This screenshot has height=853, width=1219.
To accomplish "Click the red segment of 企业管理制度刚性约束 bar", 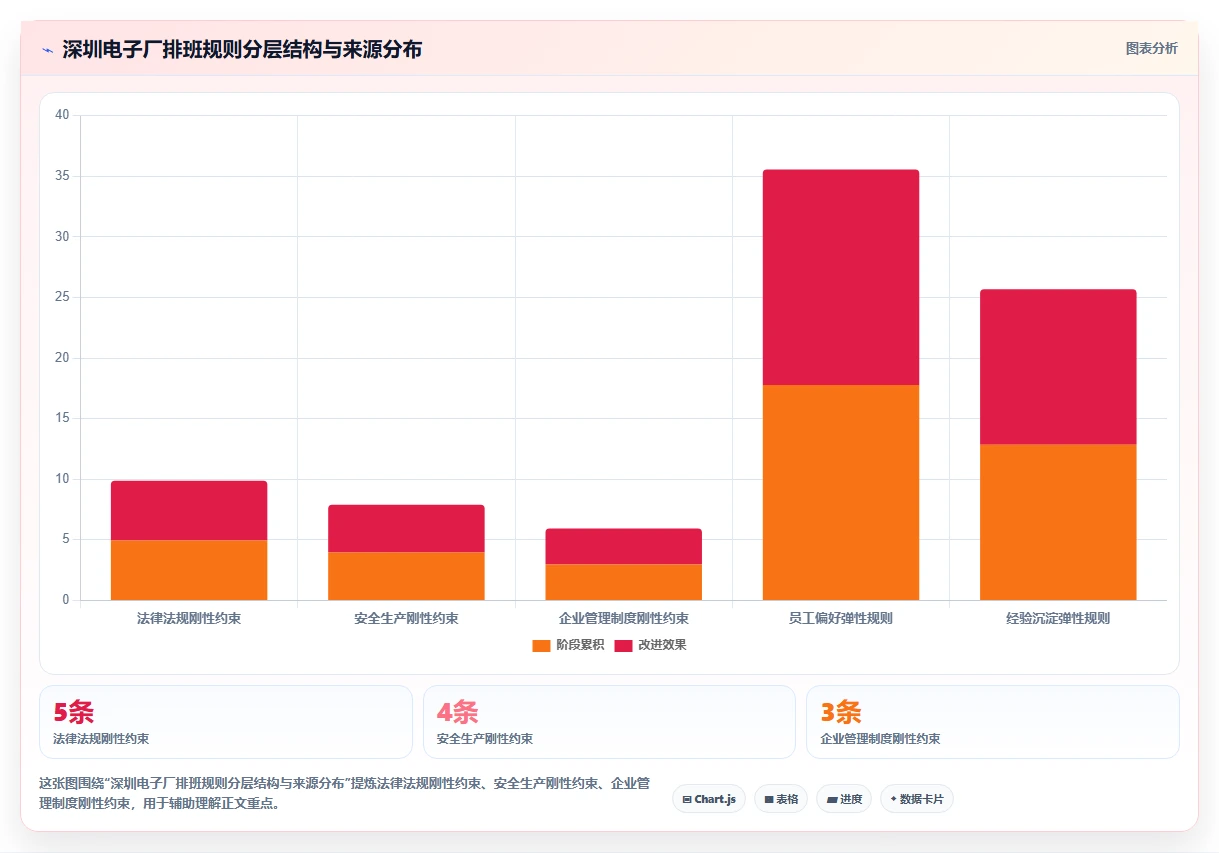I will coord(624,546).
